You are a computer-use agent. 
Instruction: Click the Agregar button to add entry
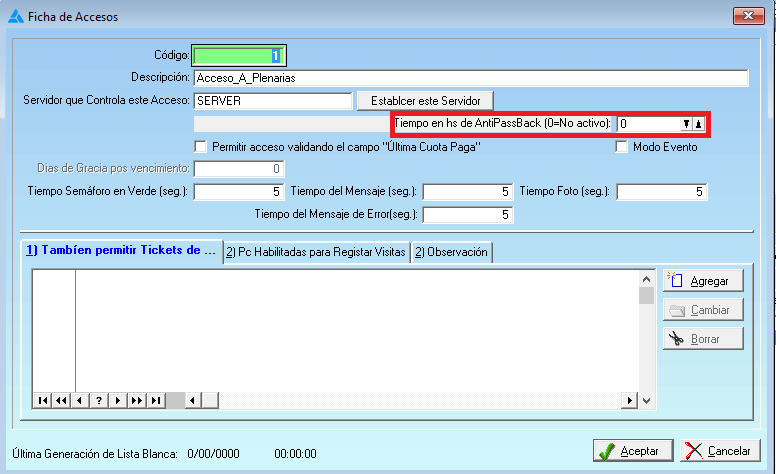coord(703,280)
